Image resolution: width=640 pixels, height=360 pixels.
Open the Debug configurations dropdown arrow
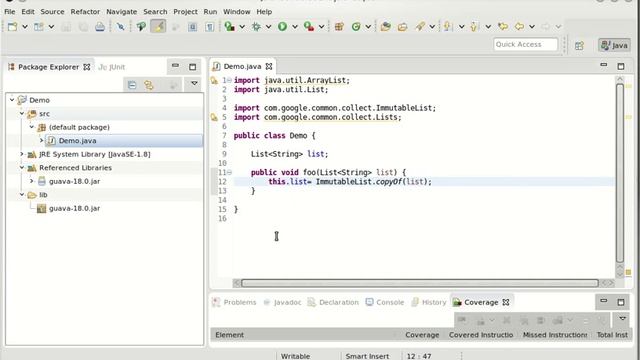click(268, 27)
